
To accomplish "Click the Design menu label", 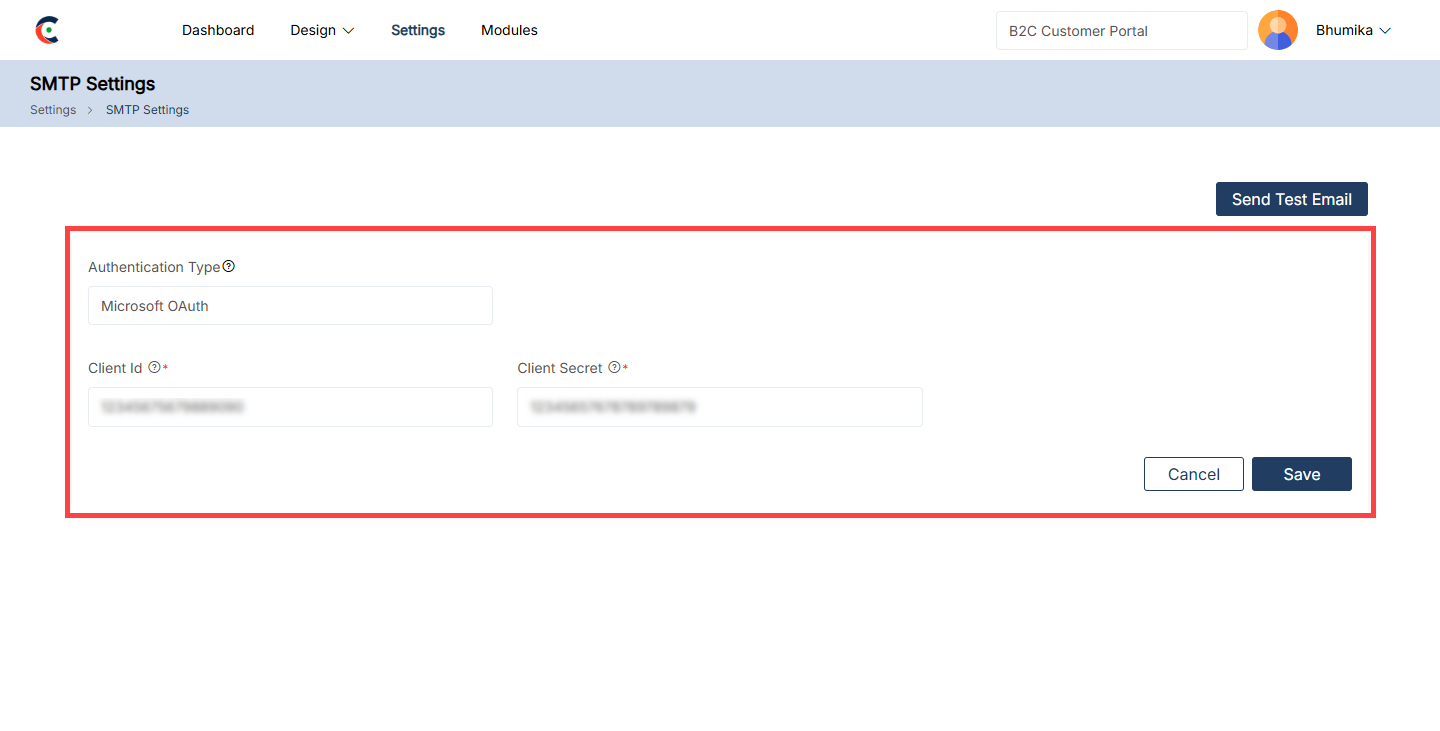I will click(x=313, y=30).
